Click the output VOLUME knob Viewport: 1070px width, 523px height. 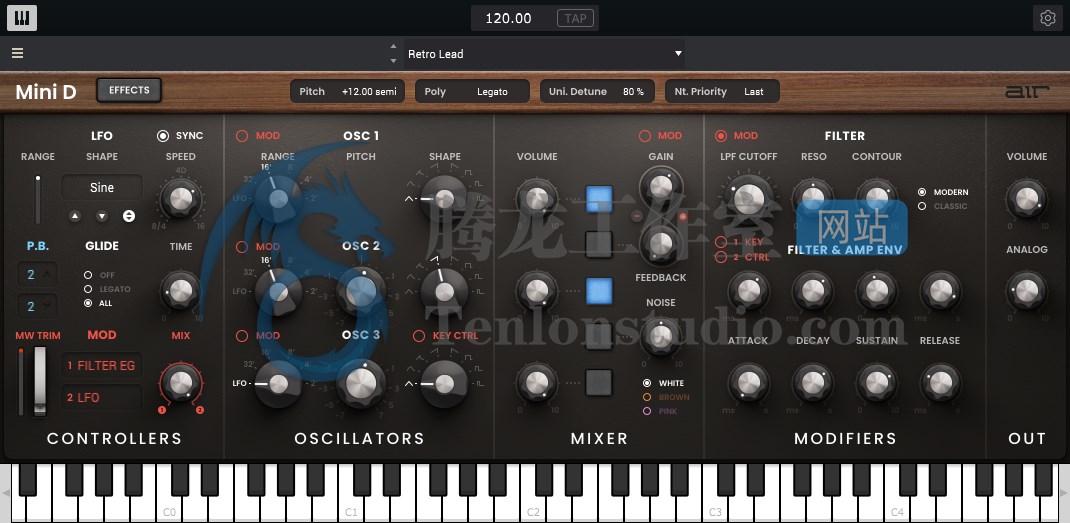[1026, 199]
